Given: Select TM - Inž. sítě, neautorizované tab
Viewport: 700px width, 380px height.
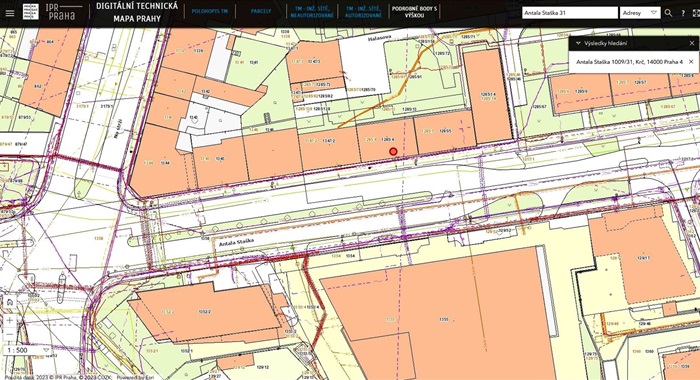Looking at the screenshot, I should pyautogui.click(x=312, y=12).
